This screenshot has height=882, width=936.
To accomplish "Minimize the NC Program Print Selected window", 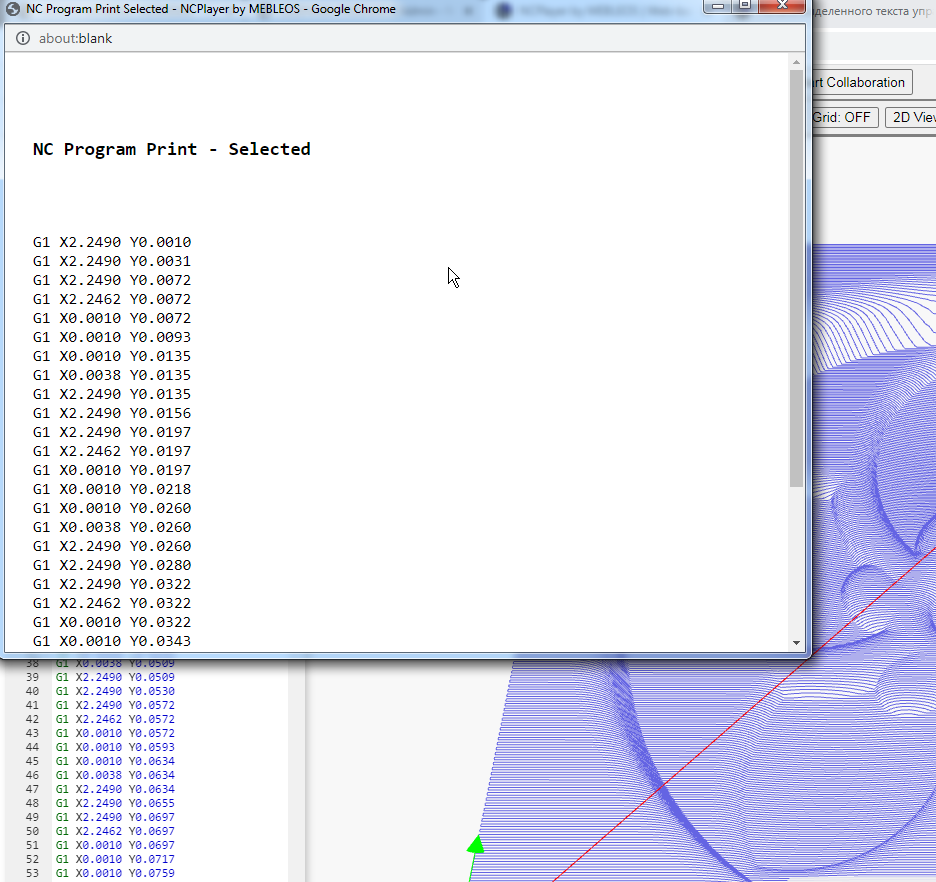I will [718, 5].
